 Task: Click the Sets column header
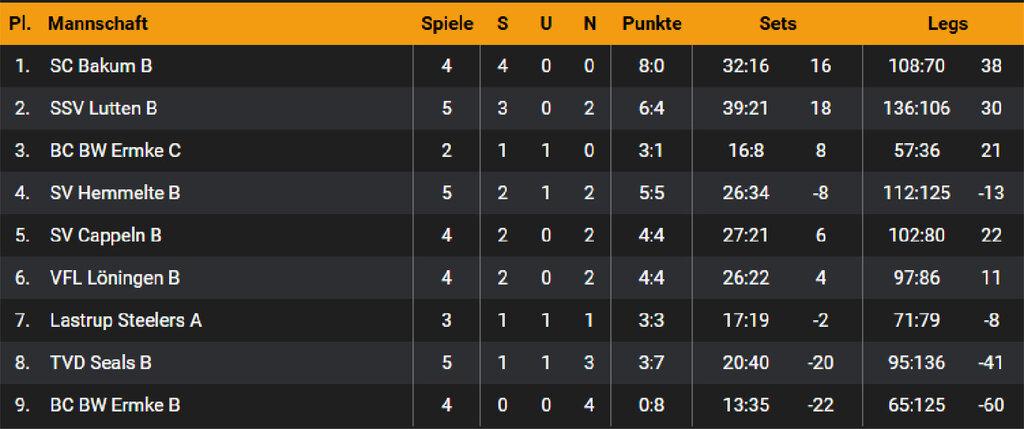coord(778,23)
